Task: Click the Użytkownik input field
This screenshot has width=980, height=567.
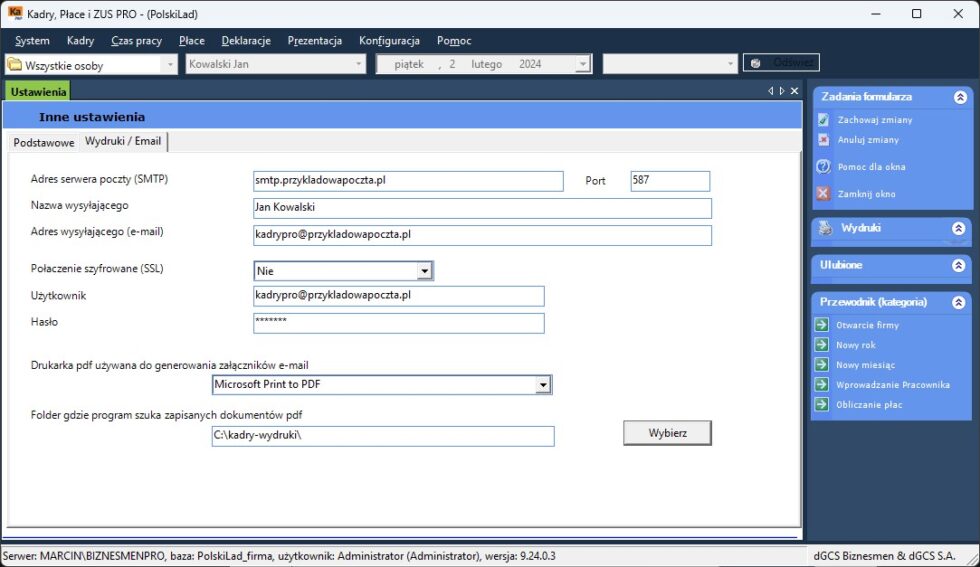Action: pyautogui.click(x=399, y=296)
